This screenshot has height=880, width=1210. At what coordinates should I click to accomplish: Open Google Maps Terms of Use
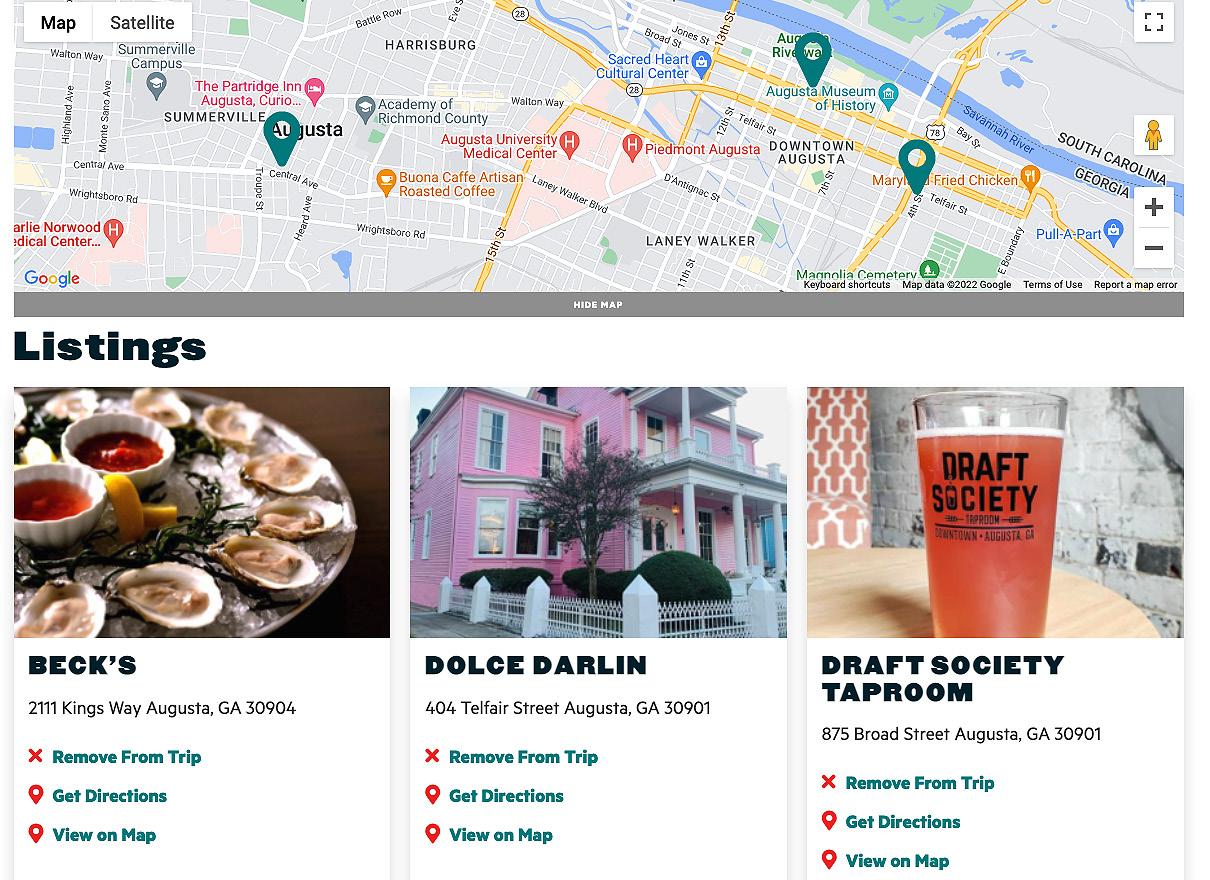1052,285
